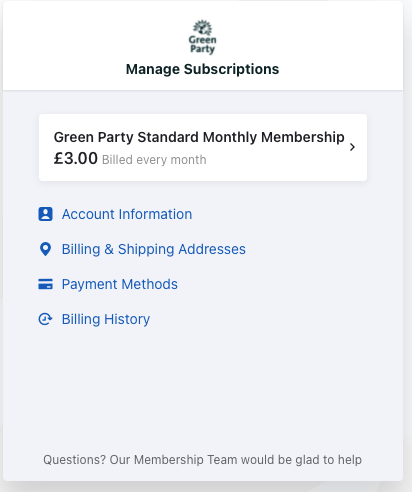
Task: Click the Green Party wordmark under the emblem
Action: point(202,45)
